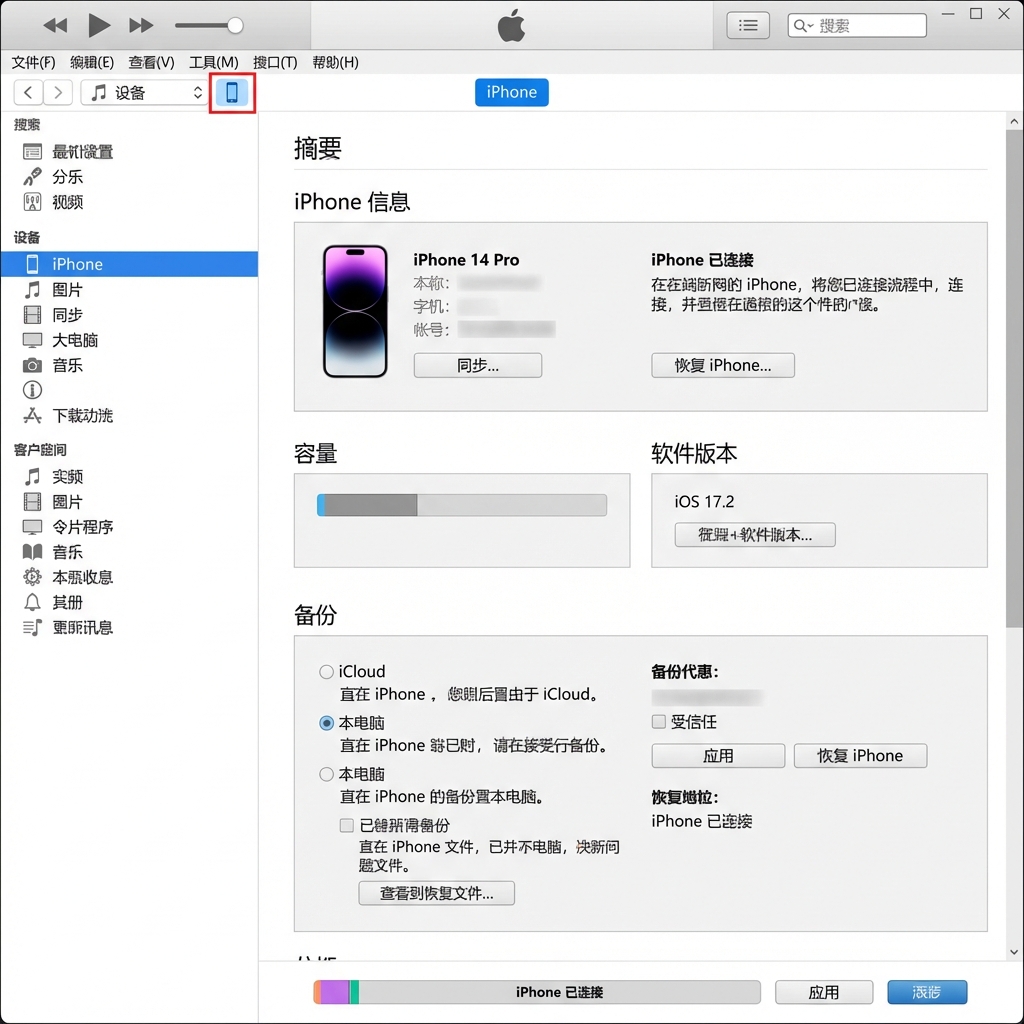Select the selected 本电脑 radio option
This screenshot has width=1024, height=1024.
click(x=326, y=723)
